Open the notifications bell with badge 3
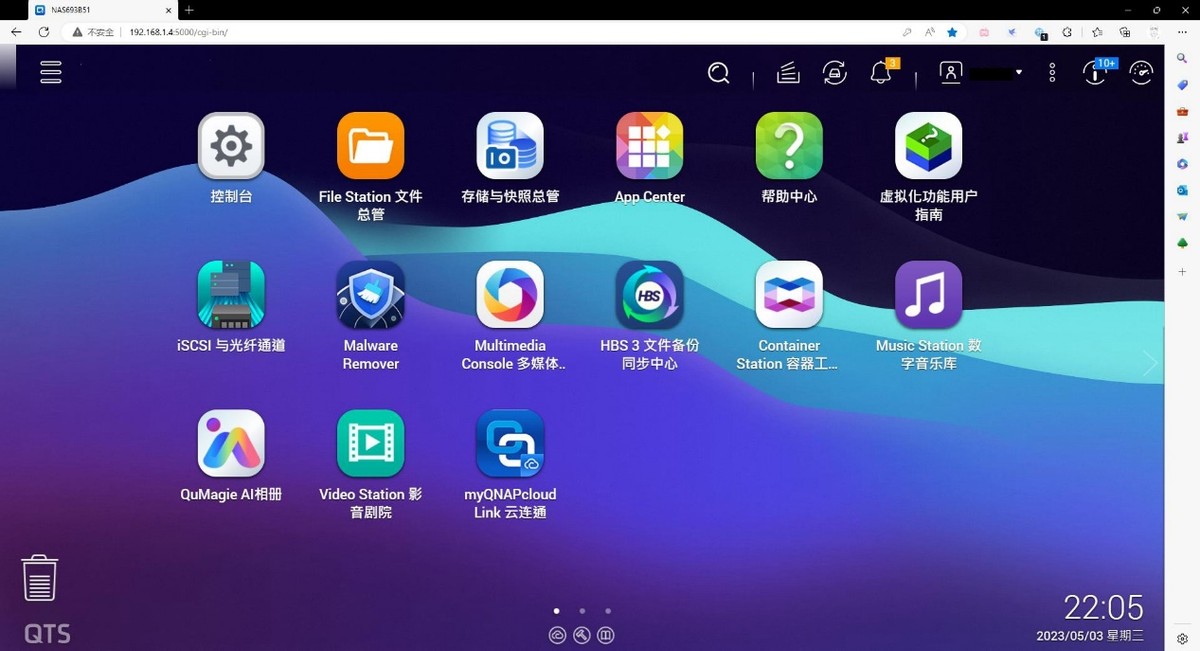The image size is (1200, 651). tap(879, 73)
